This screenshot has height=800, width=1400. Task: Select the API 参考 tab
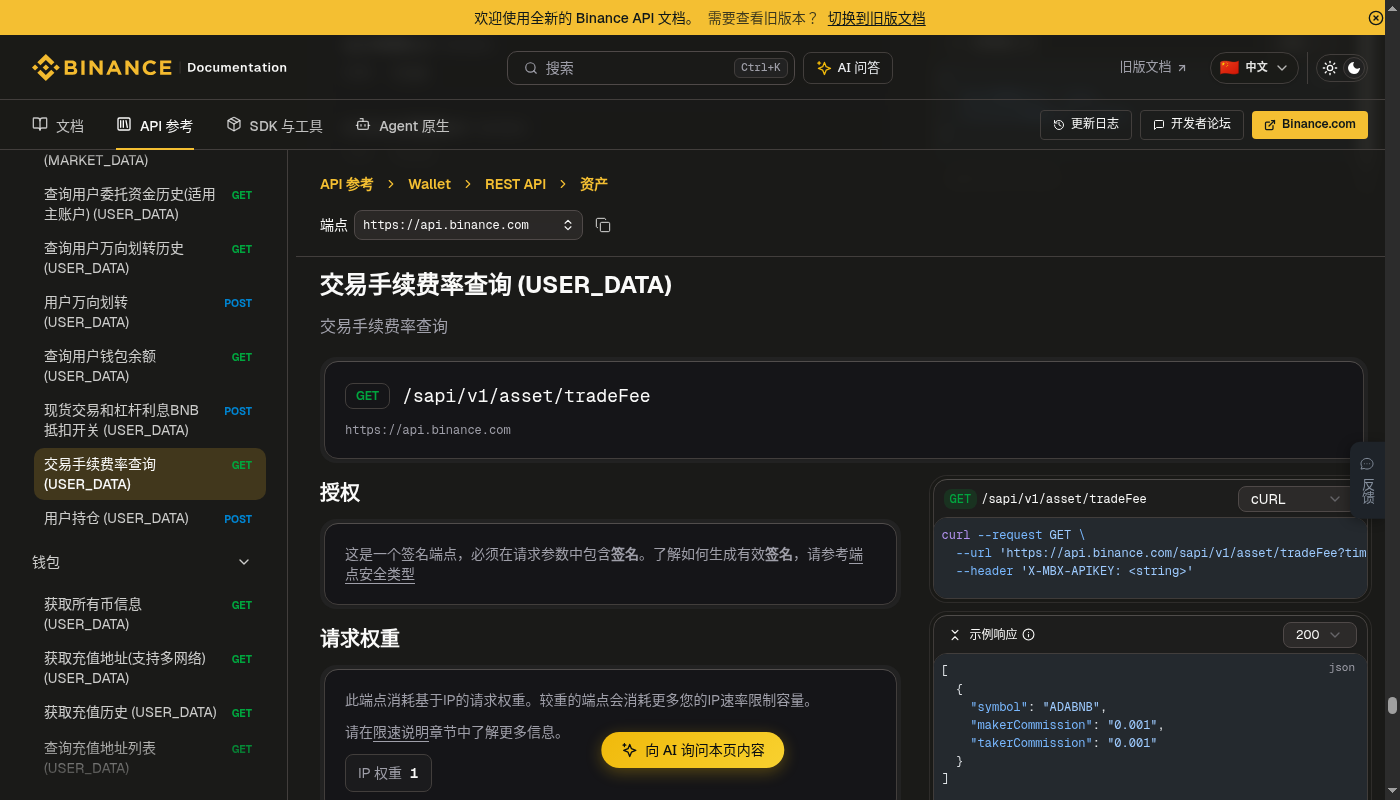(155, 126)
